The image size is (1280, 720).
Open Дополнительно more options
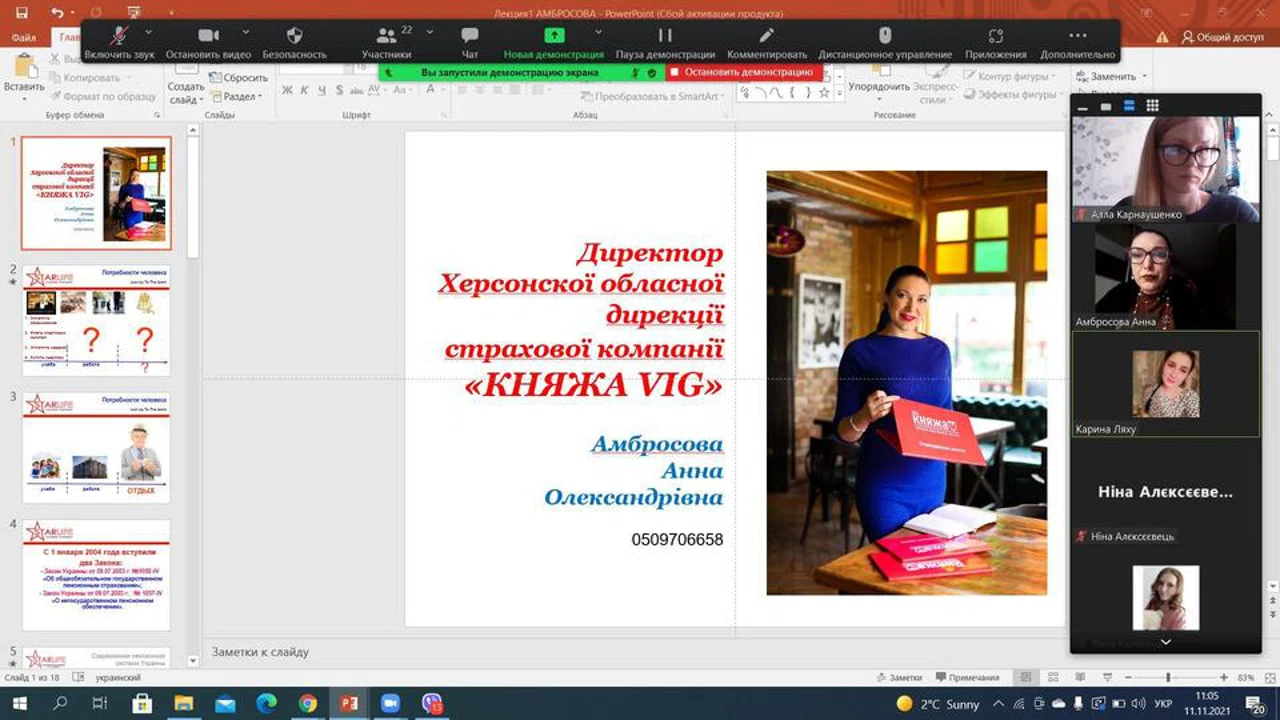1077,43
